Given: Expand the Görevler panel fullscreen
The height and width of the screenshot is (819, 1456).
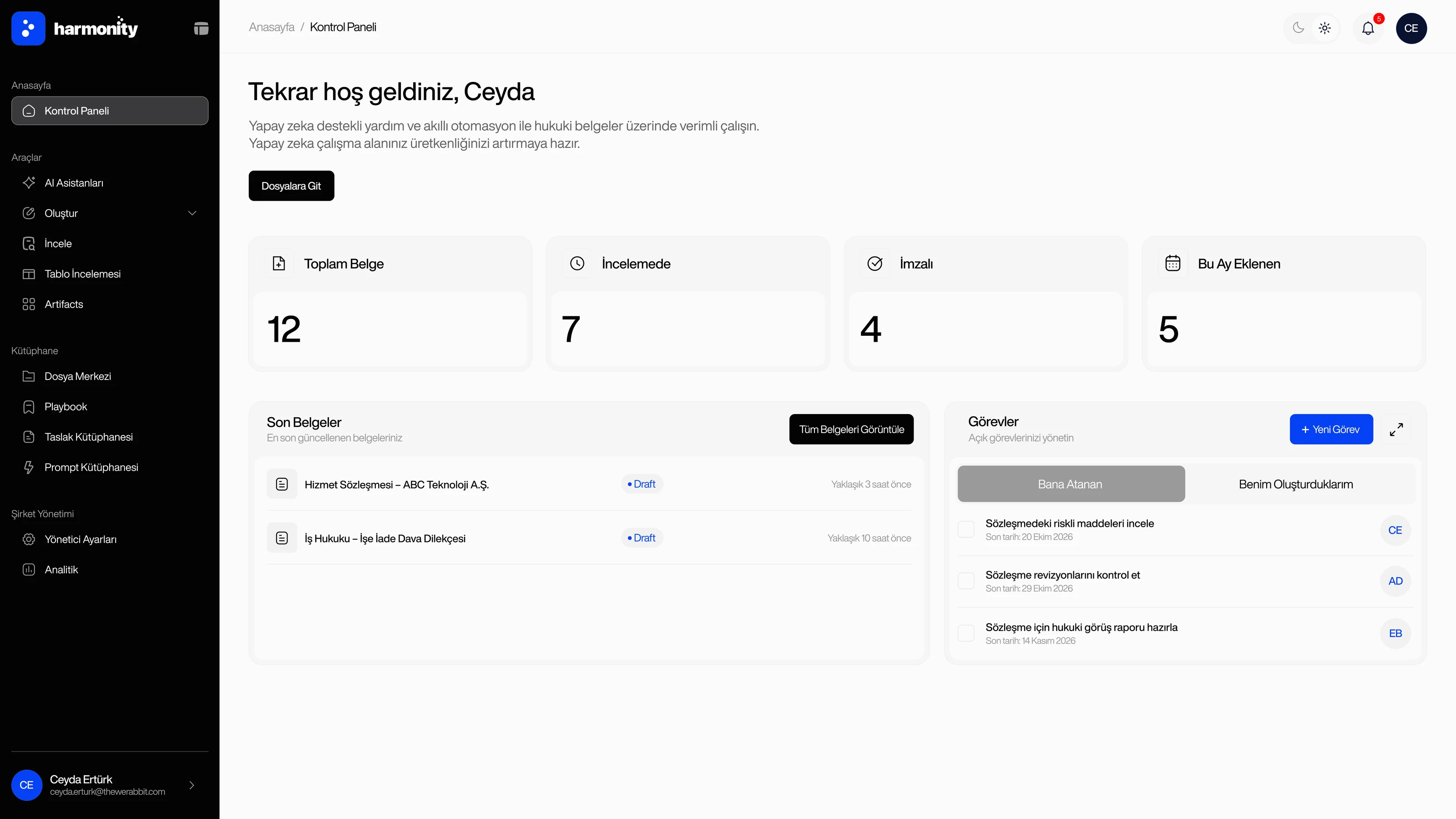Looking at the screenshot, I should click(1396, 430).
